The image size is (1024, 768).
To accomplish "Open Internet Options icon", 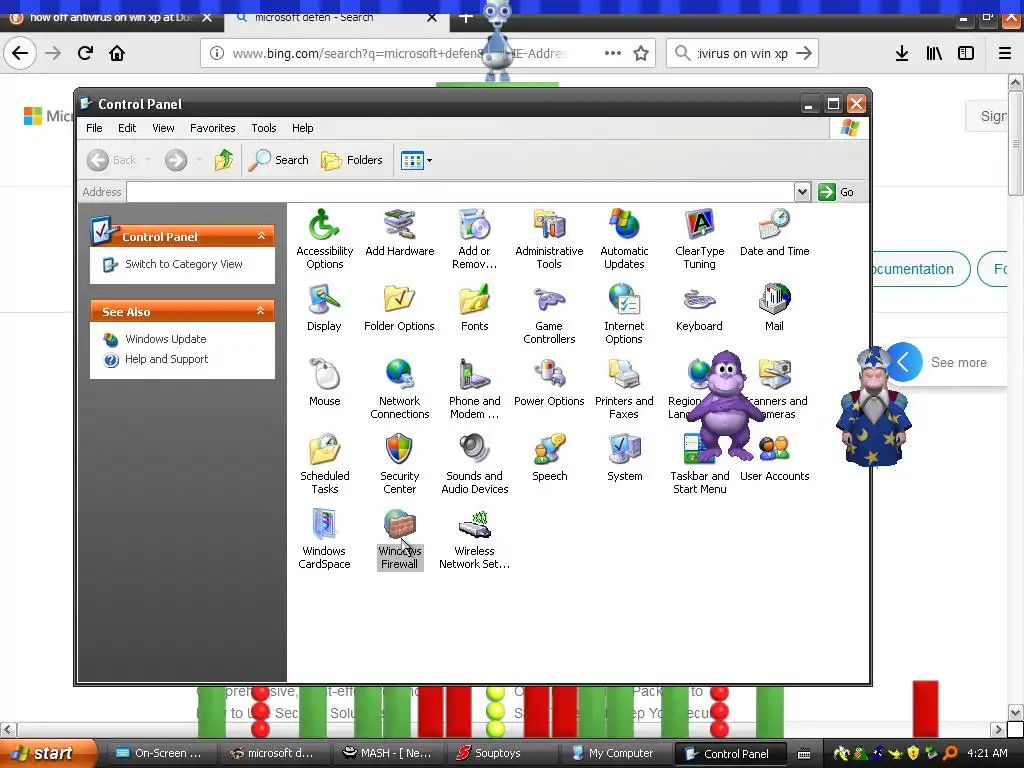I will tap(624, 313).
